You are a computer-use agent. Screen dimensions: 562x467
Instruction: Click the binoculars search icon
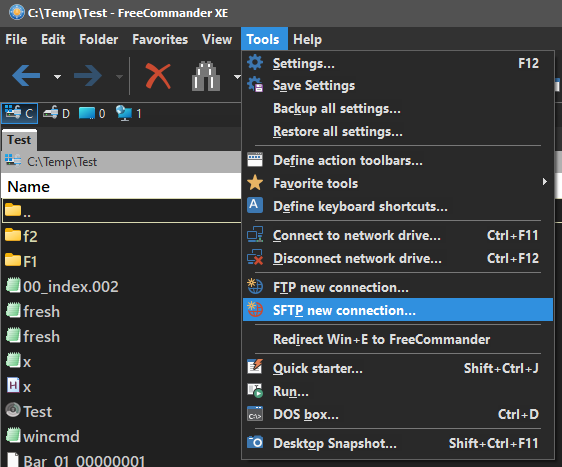click(x=206, y=76)
